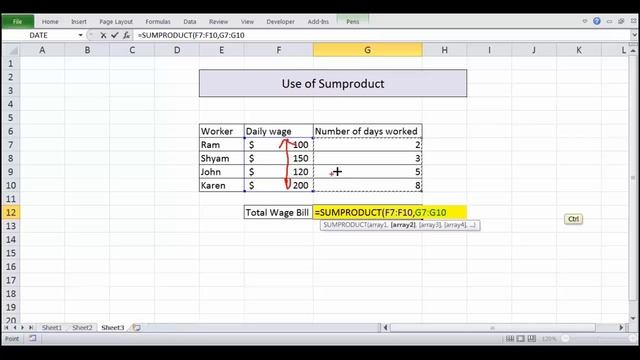Open the Review ribbon tab
Viewport: 640px width, 360px height.
click(218, 22)
